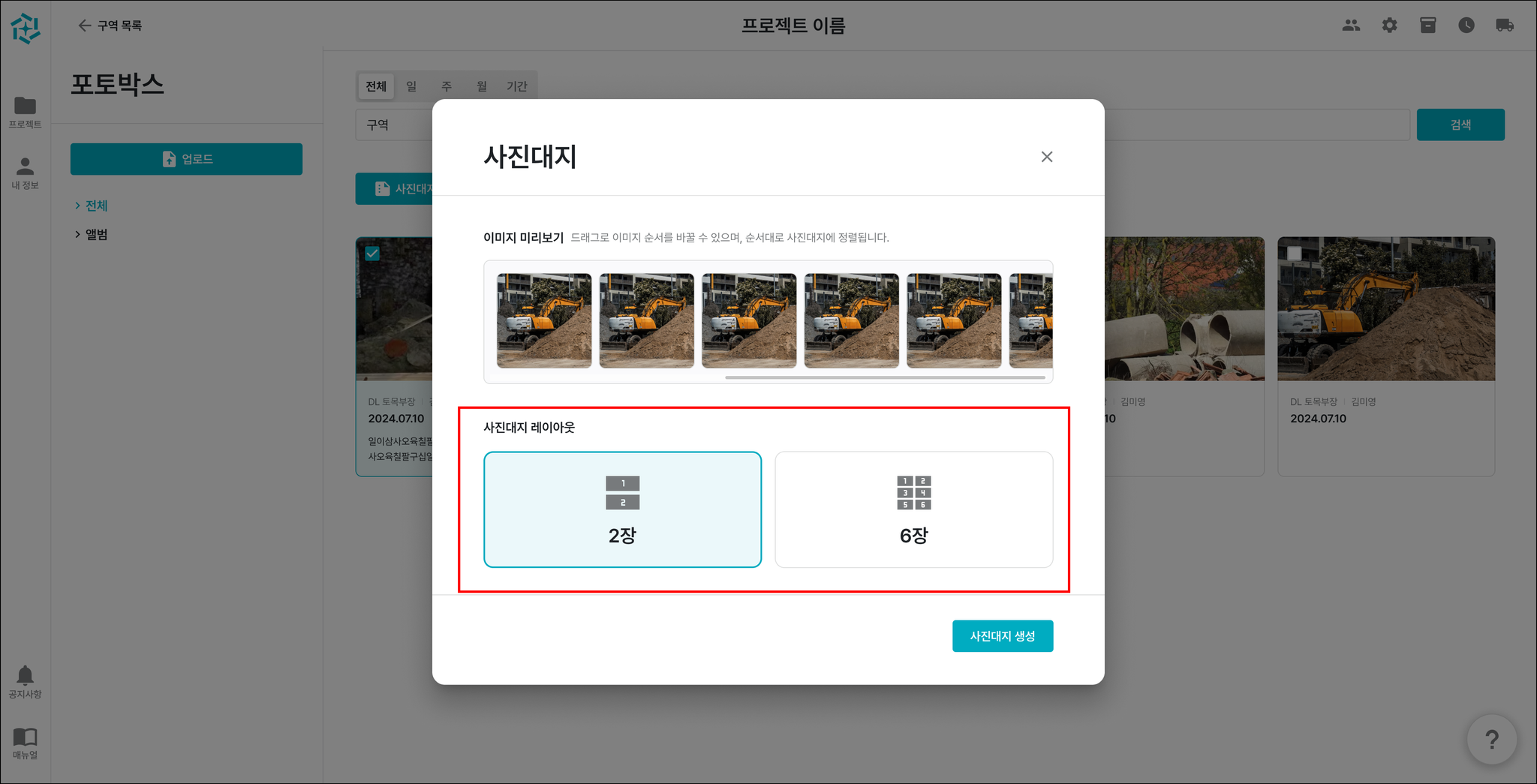The height and width of the screenshot is (784, 1537).
Task: Click the 업로드 button
Action: click(x=186, y=159)
